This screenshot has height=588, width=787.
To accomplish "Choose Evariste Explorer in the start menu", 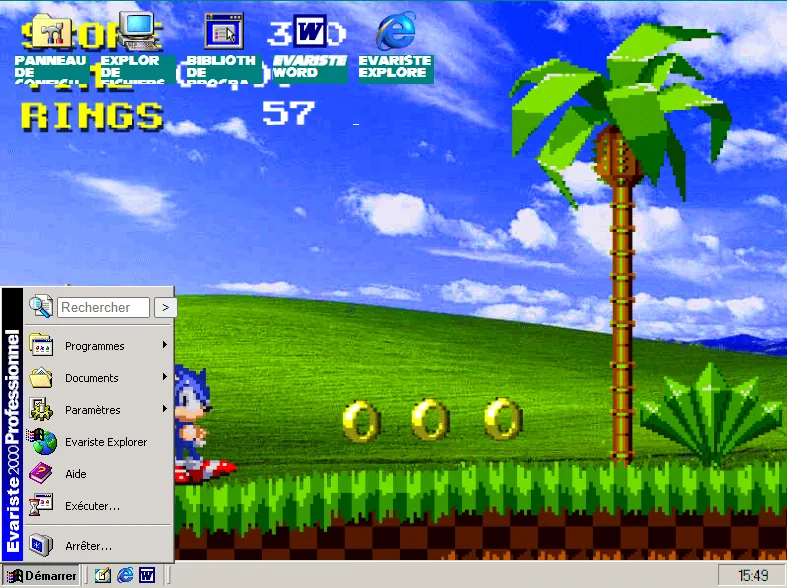I will [x=98, y=442].
